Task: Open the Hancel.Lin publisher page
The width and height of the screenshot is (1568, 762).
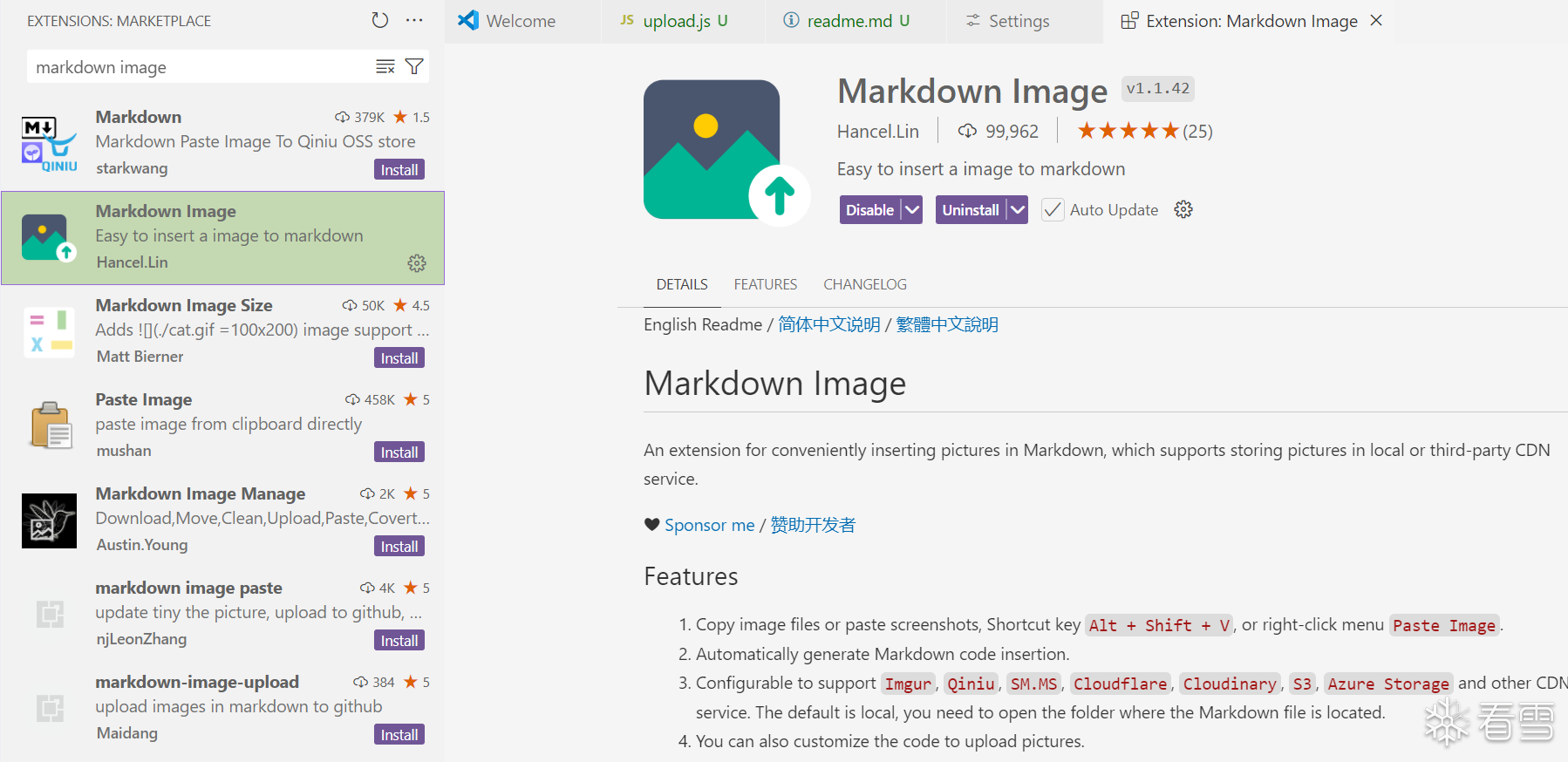Action: tap(878, 131)
